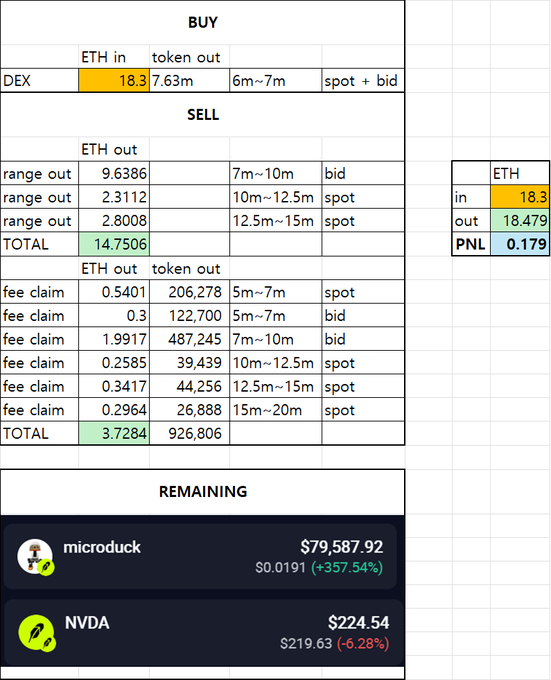This screenshot has width=551, height=680.
Task: Click the 926,806 token total cell
Action: [x=189, y=433]
